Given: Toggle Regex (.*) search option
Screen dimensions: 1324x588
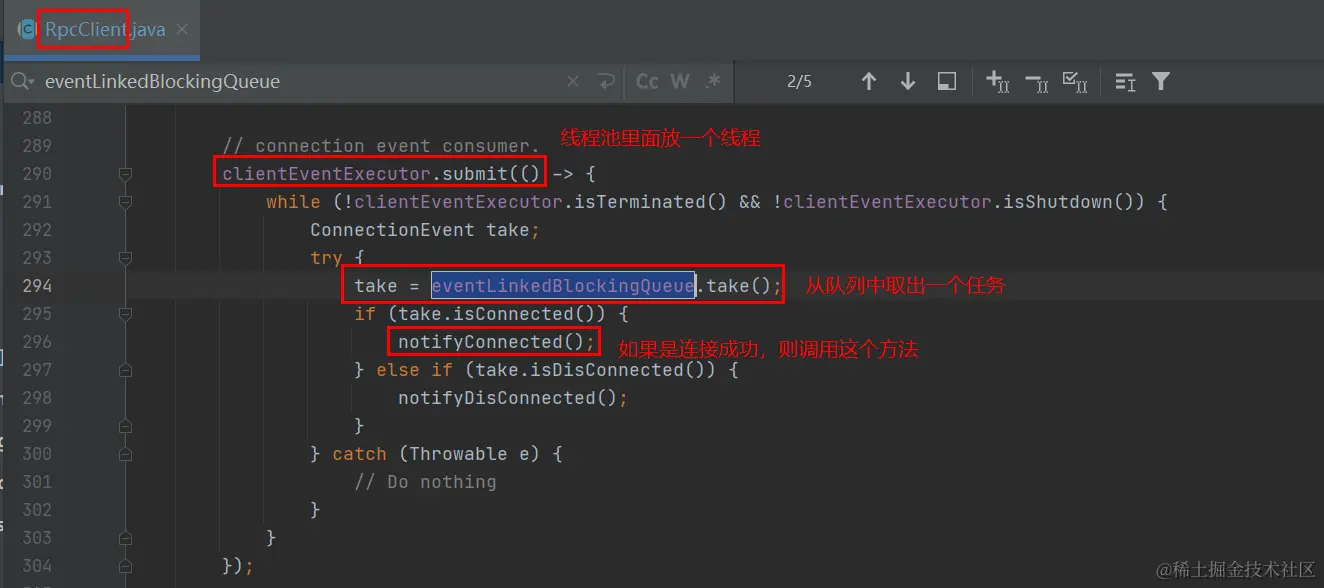Looking at the screenshot, I should click(x=713, y=81).
